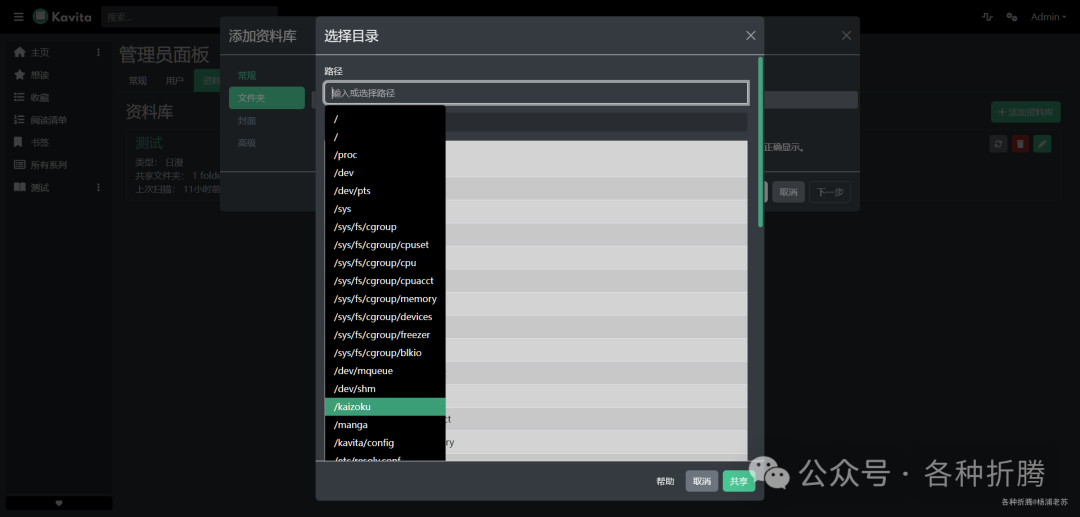Click the 添加资料库 button
Viewport: 1080px width, 517px height.
(x=1026, y=112)
